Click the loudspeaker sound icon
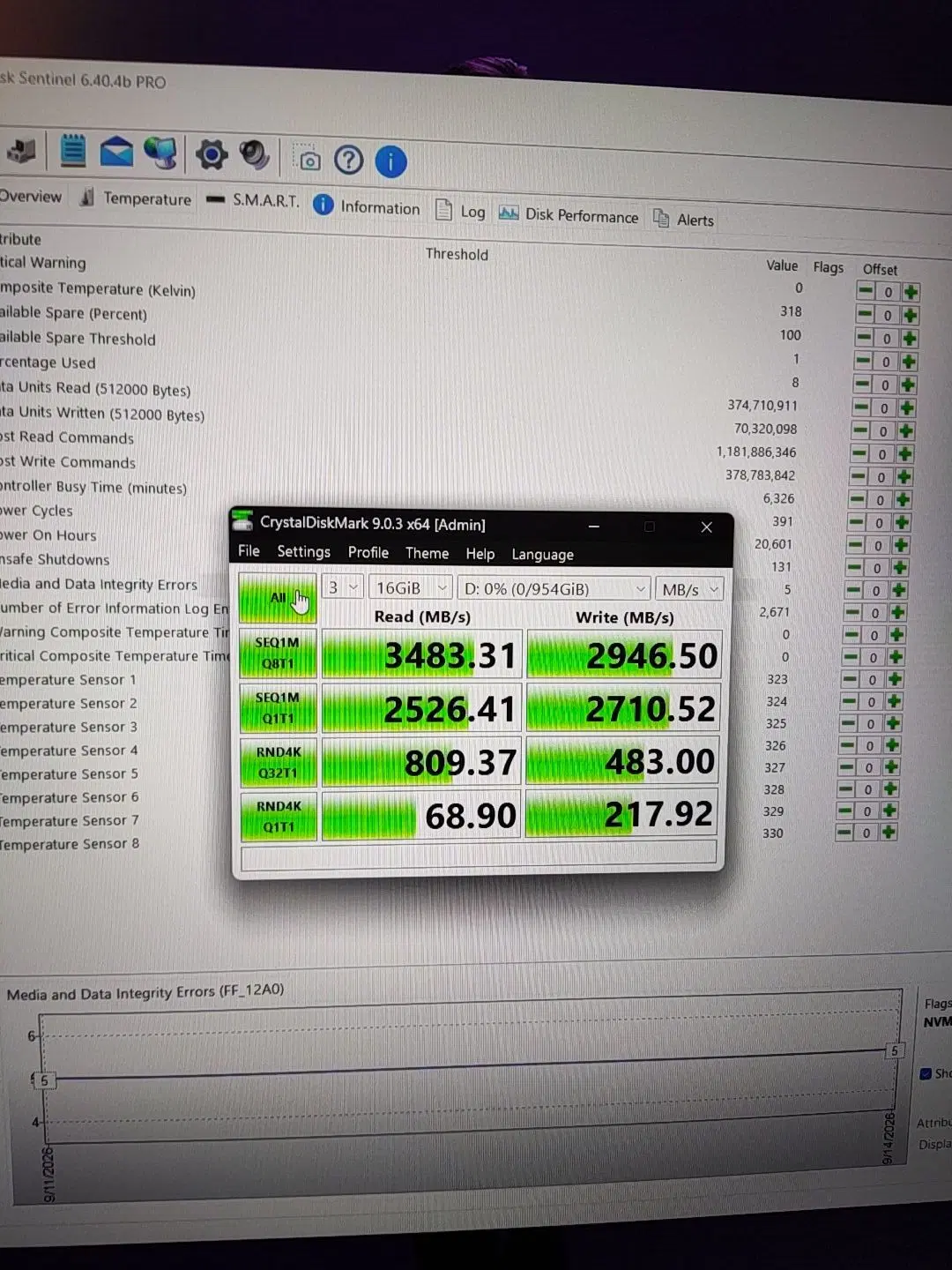 pos(256,156)
